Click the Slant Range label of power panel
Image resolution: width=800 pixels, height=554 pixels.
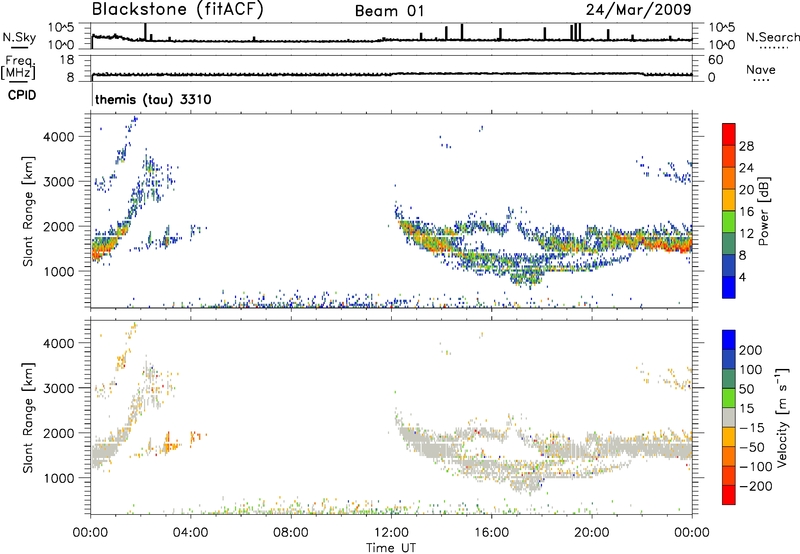pyautogui.click(x=28, y=211)
